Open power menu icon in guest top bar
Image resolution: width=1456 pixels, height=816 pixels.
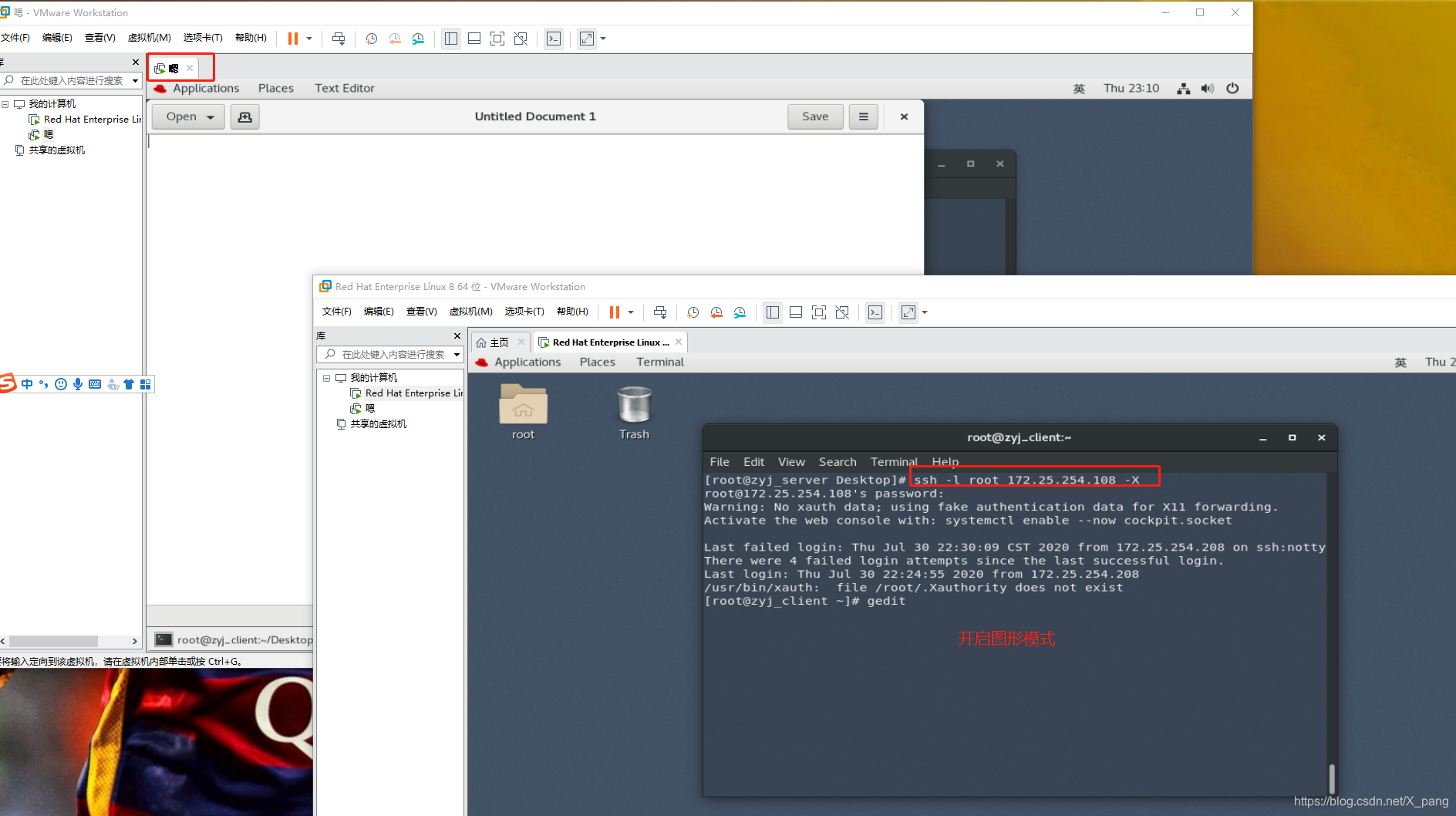coord(1232,89)
